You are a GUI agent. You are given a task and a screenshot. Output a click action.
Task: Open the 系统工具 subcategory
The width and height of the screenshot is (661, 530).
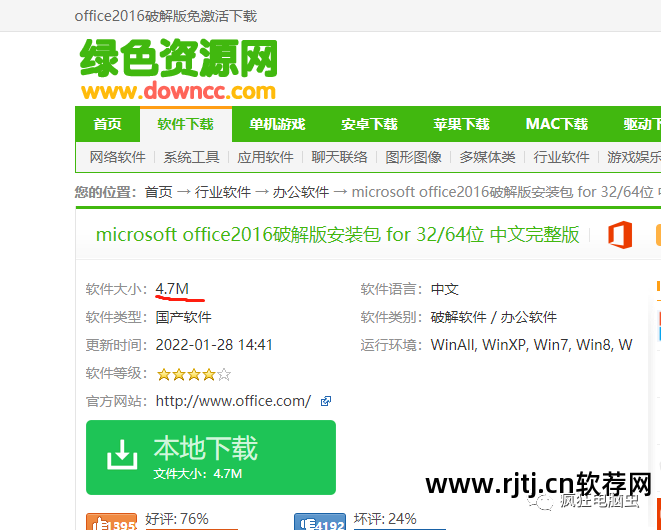[x=191, y=157]
